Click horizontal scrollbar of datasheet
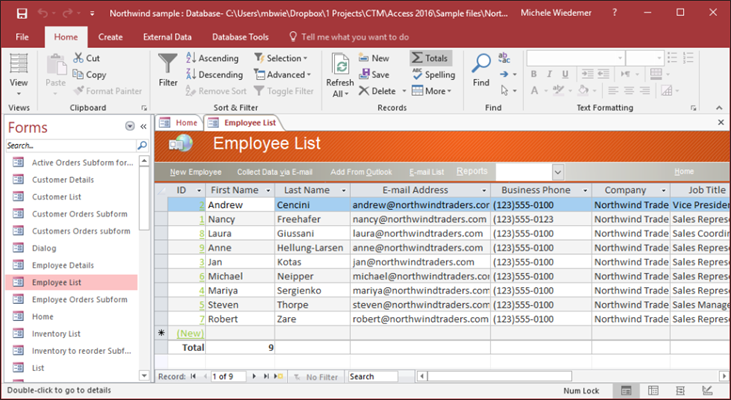Viewport: 731px width, 400px height. point(499,376)
